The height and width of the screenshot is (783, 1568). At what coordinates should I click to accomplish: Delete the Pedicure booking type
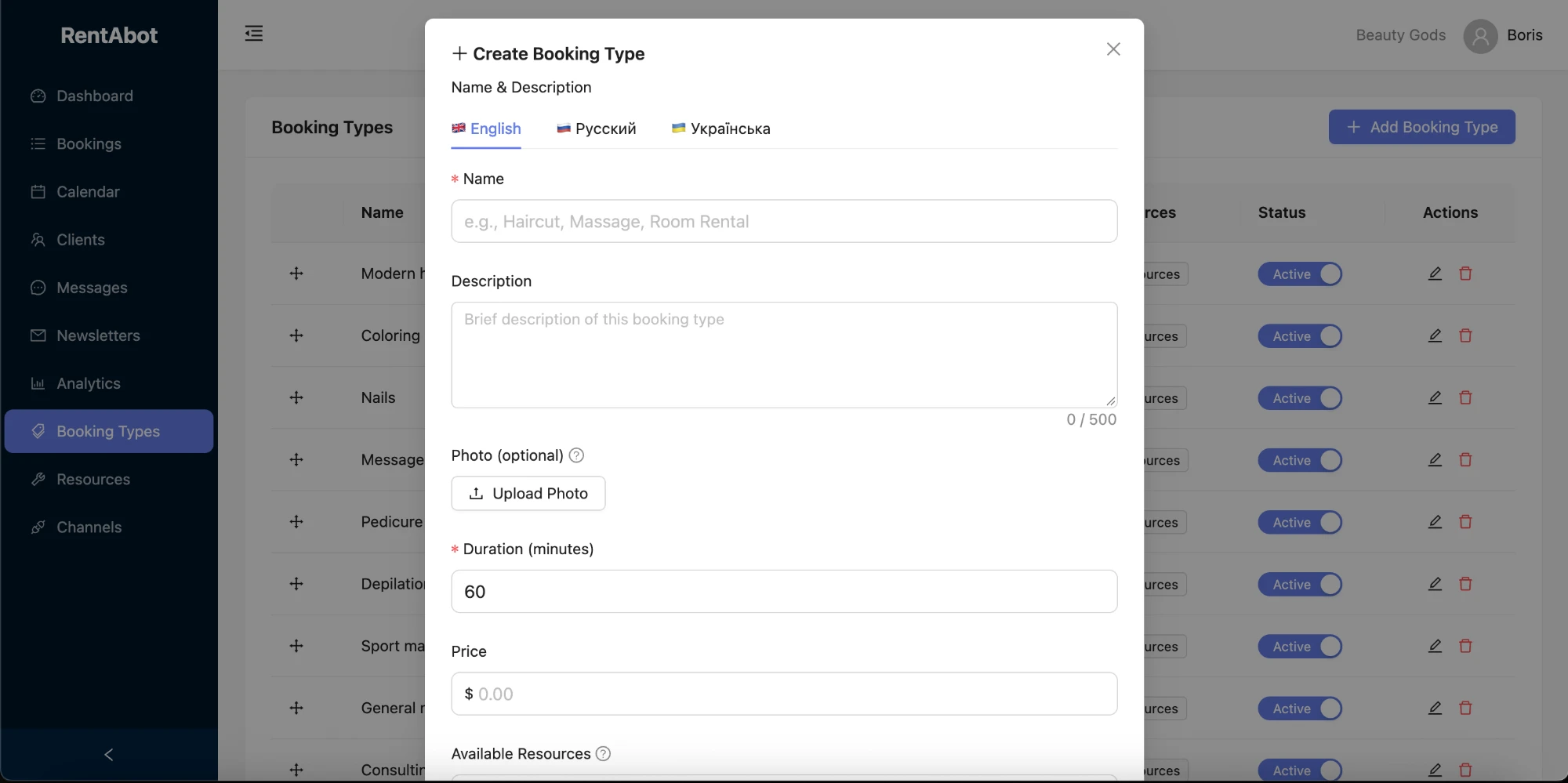tap(1465, 522)
